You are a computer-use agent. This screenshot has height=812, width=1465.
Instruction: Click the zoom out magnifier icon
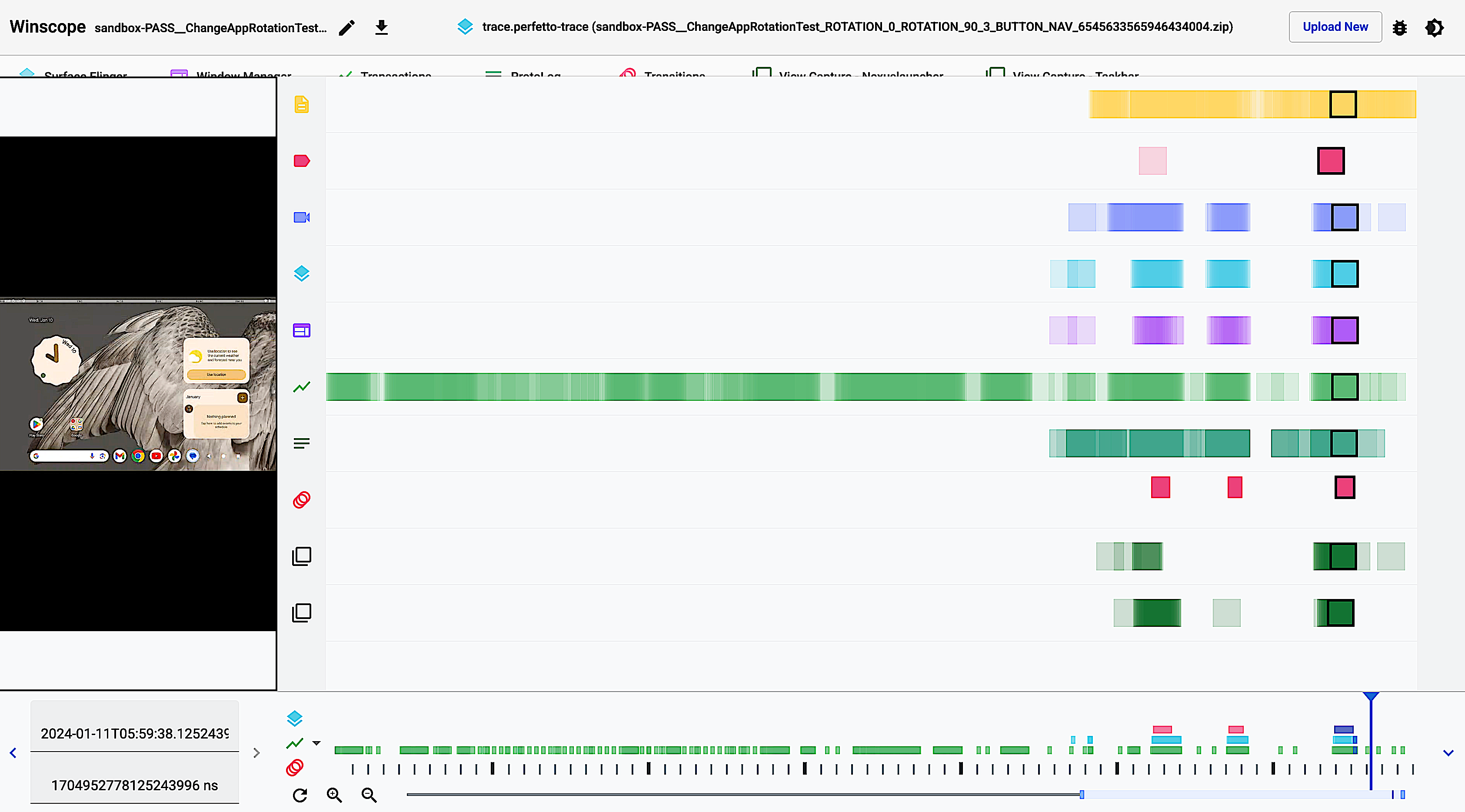pyautogui.click(x=369, y=795)
